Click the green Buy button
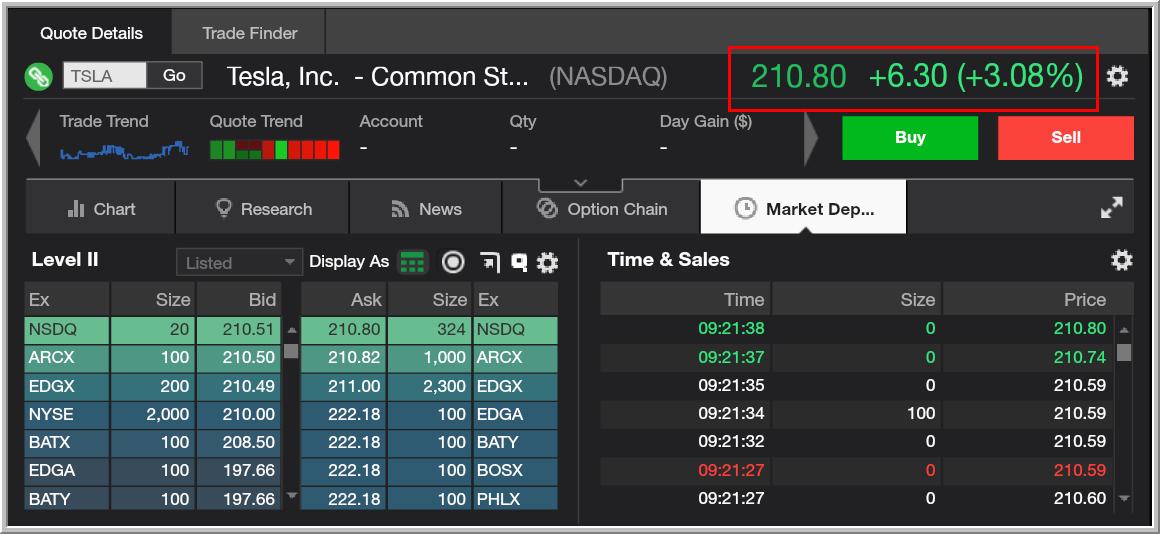This screenshot has width=1160, height=534. (x=910, y=138)
